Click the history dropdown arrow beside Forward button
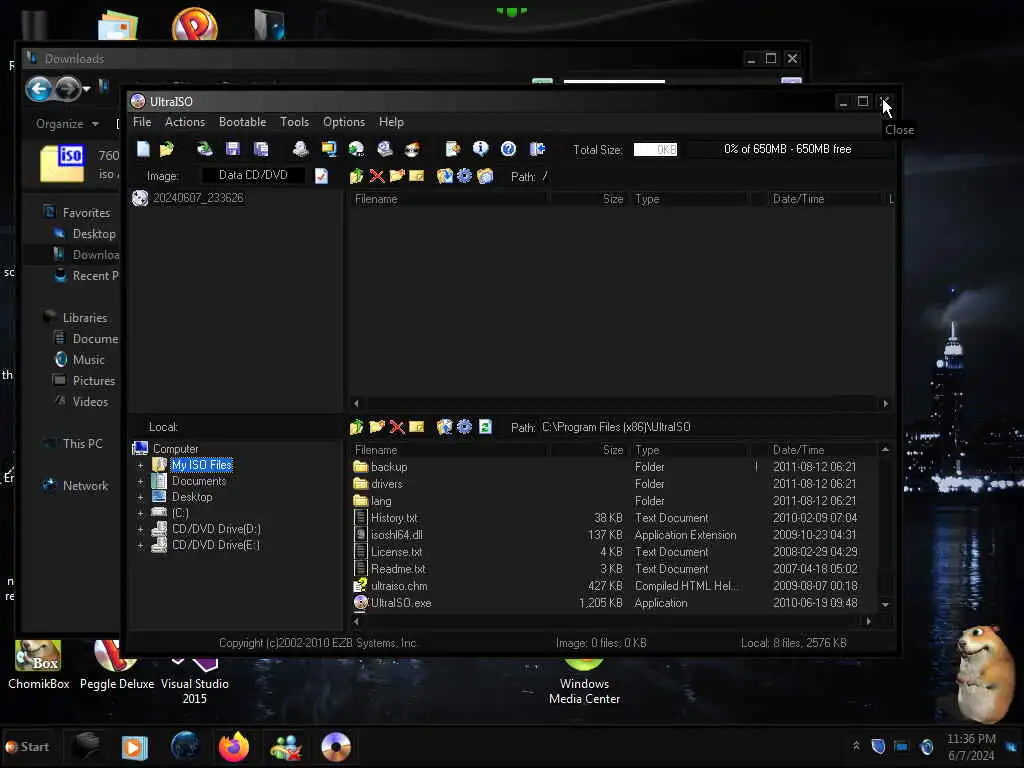This screenshot has width=1024, height=768. click(x=86, y=89)
